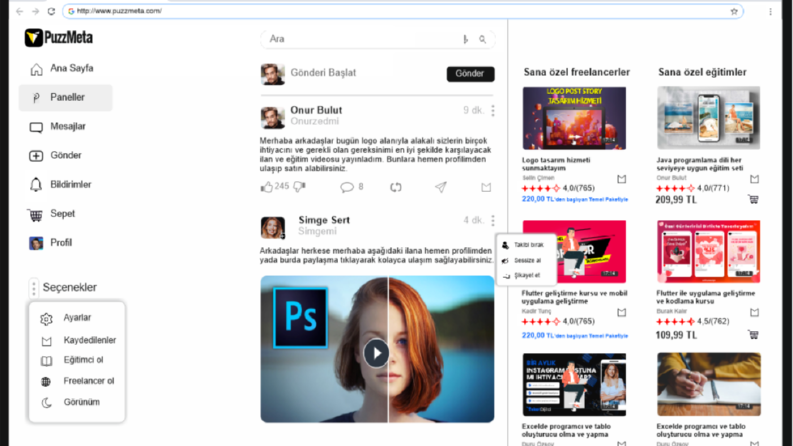Open Java programlama course thumbnail
The width and height of the screenshot is (793, 446).
coord(709,118)
